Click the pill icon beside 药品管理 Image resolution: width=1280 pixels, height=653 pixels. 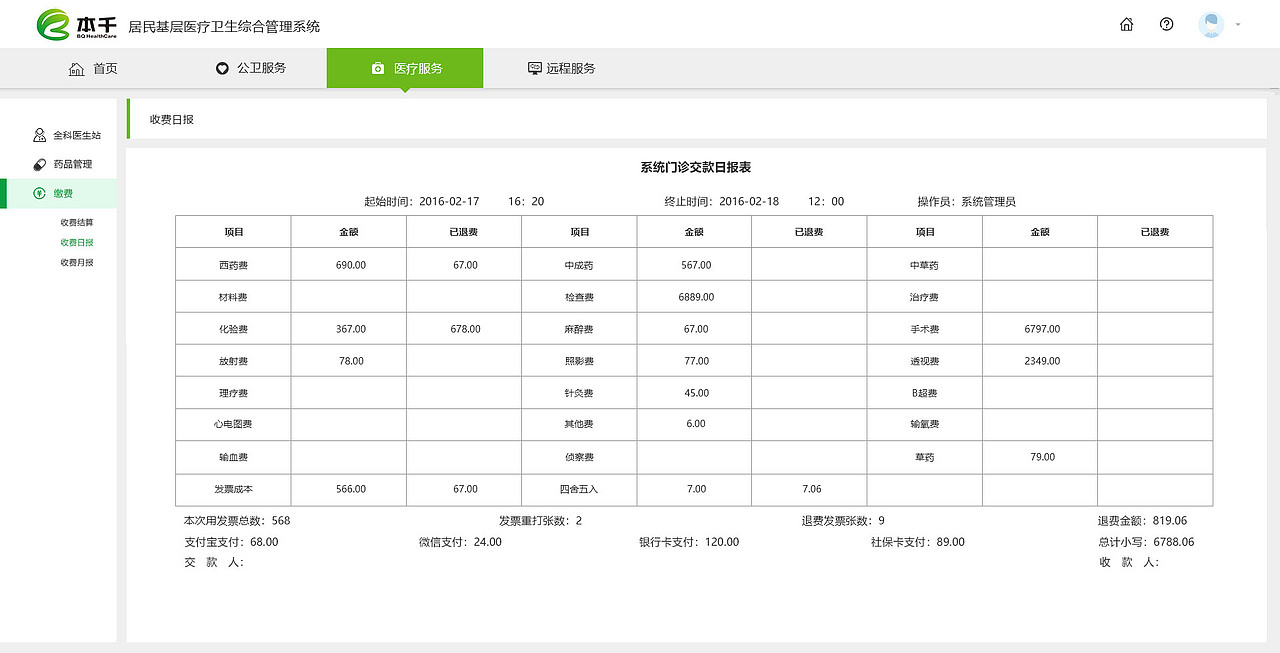(39, 164)
